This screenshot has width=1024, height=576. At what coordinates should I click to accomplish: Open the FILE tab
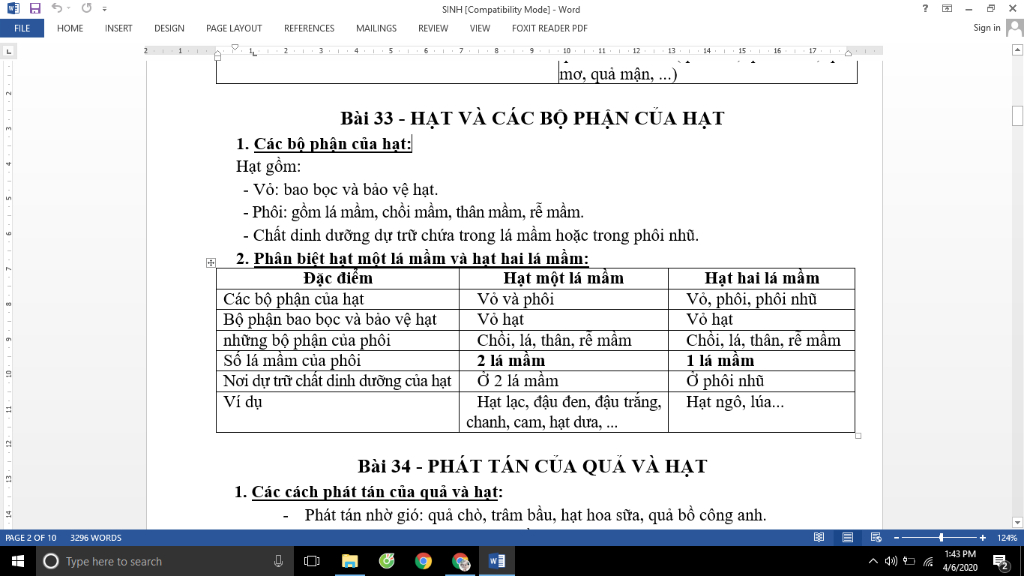[x=22, y=28]
